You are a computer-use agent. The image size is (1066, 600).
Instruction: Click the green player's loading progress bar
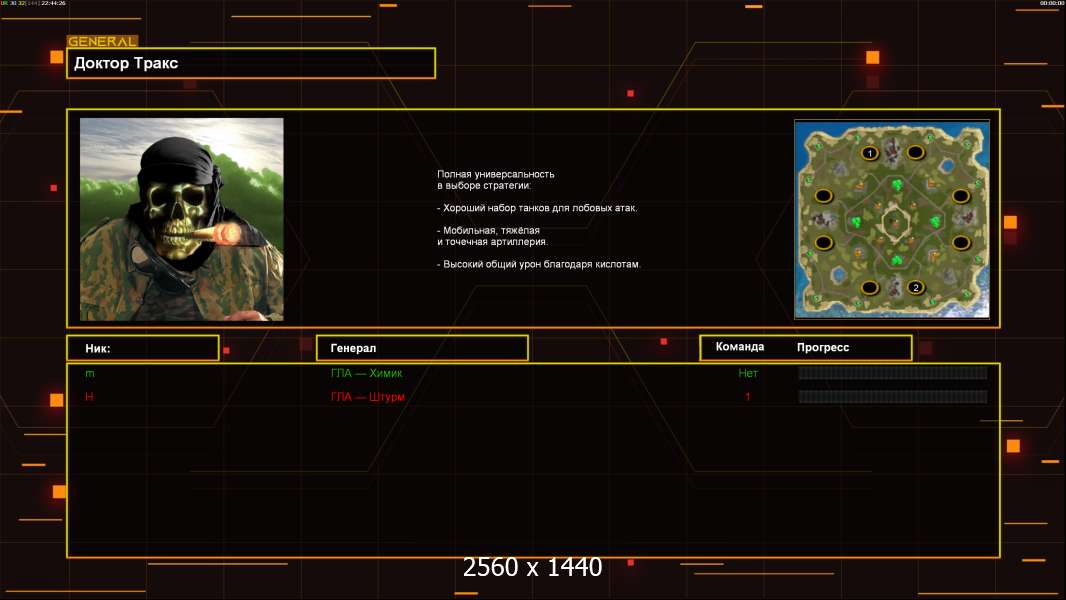tap(892, 373)
